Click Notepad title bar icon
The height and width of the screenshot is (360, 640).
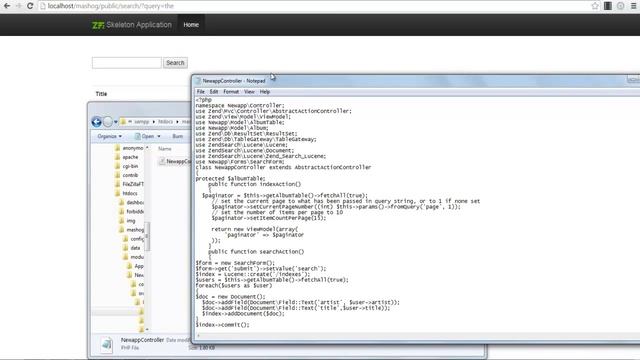pyautogui.click(x=198, y=81)
